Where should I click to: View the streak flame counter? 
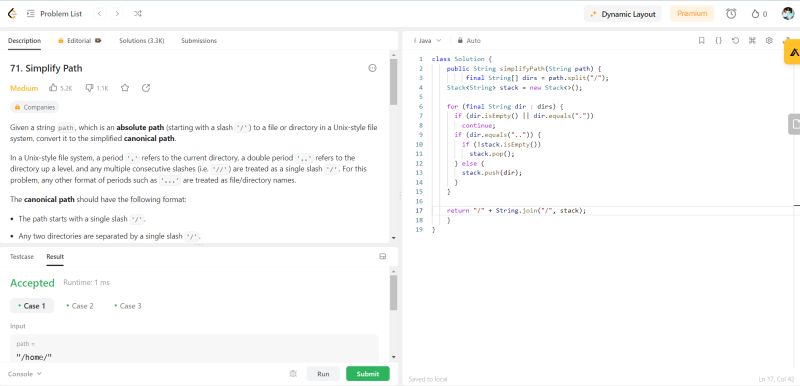tap(759, 14)
